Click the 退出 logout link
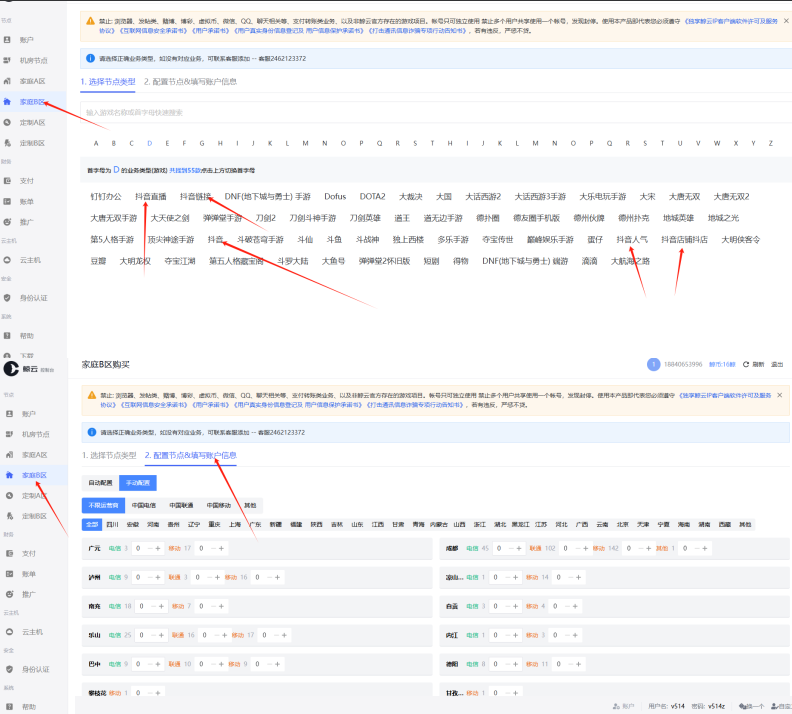The width and height of the screenshot is (792, 714). [x=777, y=364]
